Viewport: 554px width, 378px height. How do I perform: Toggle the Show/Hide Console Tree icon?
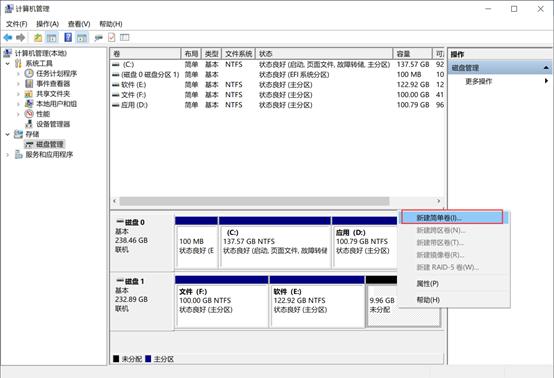[52, 37]
